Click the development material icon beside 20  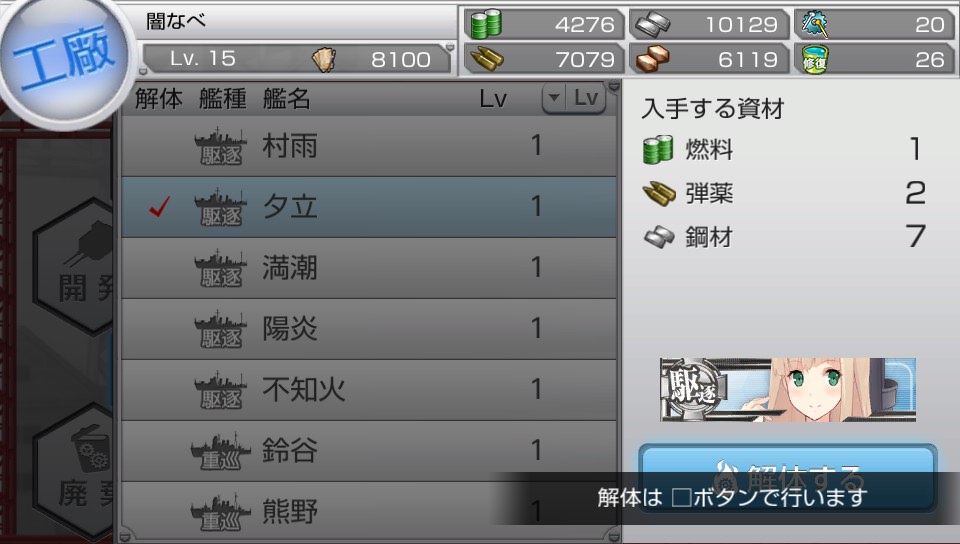pos(815,24)
